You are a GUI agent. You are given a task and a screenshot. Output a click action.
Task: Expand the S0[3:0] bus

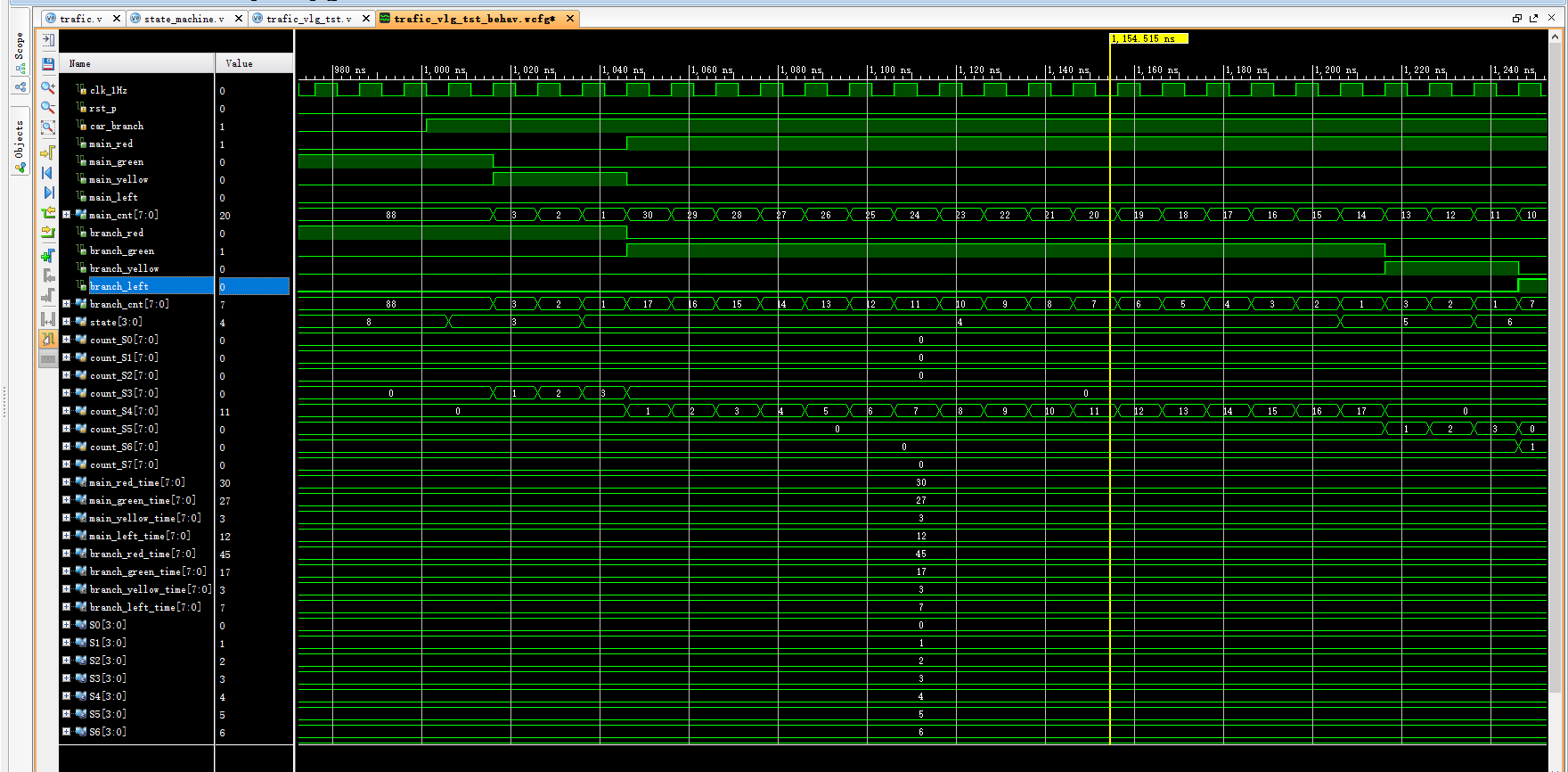point(66,625)
